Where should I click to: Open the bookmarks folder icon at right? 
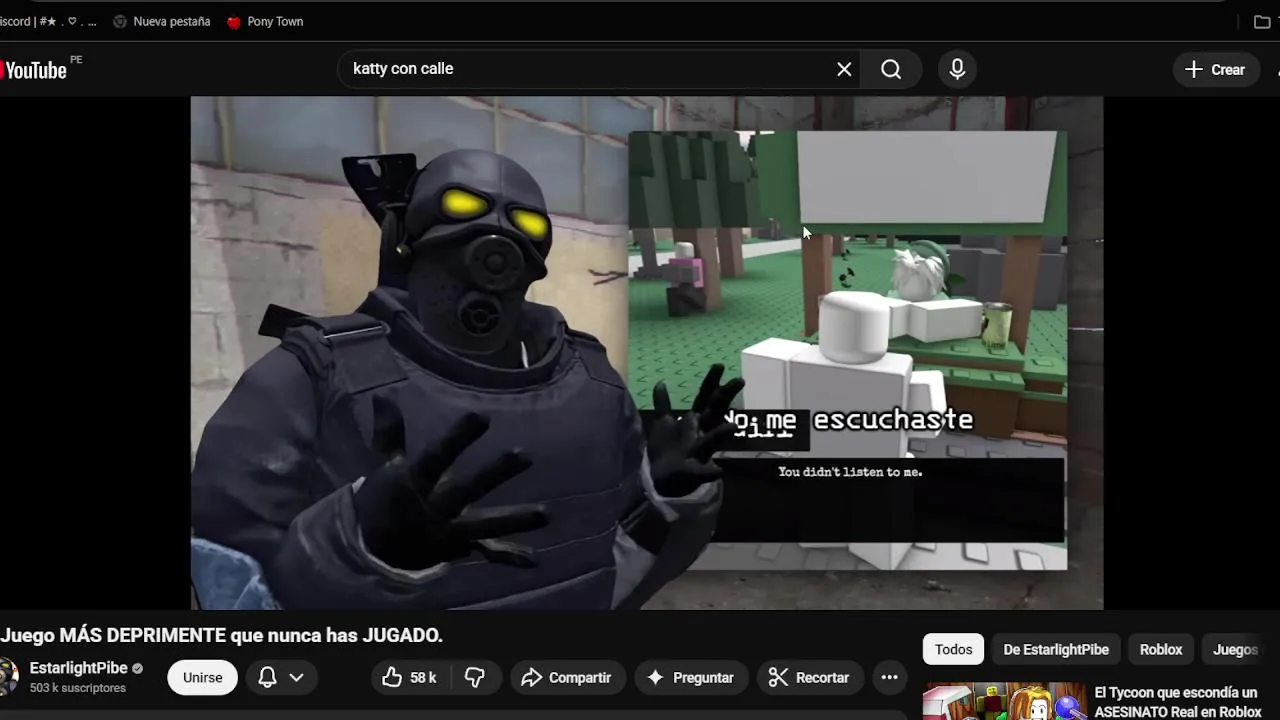(1262, 21)
